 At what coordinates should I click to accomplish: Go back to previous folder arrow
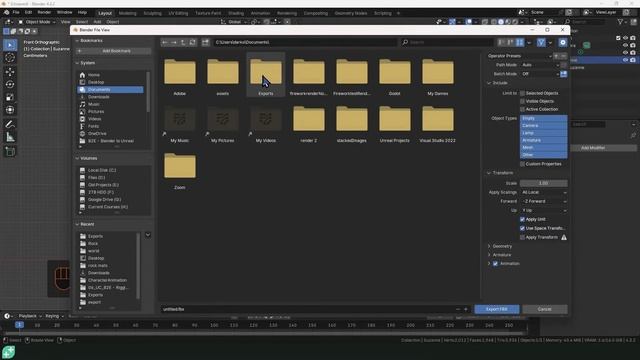point(165,42)
